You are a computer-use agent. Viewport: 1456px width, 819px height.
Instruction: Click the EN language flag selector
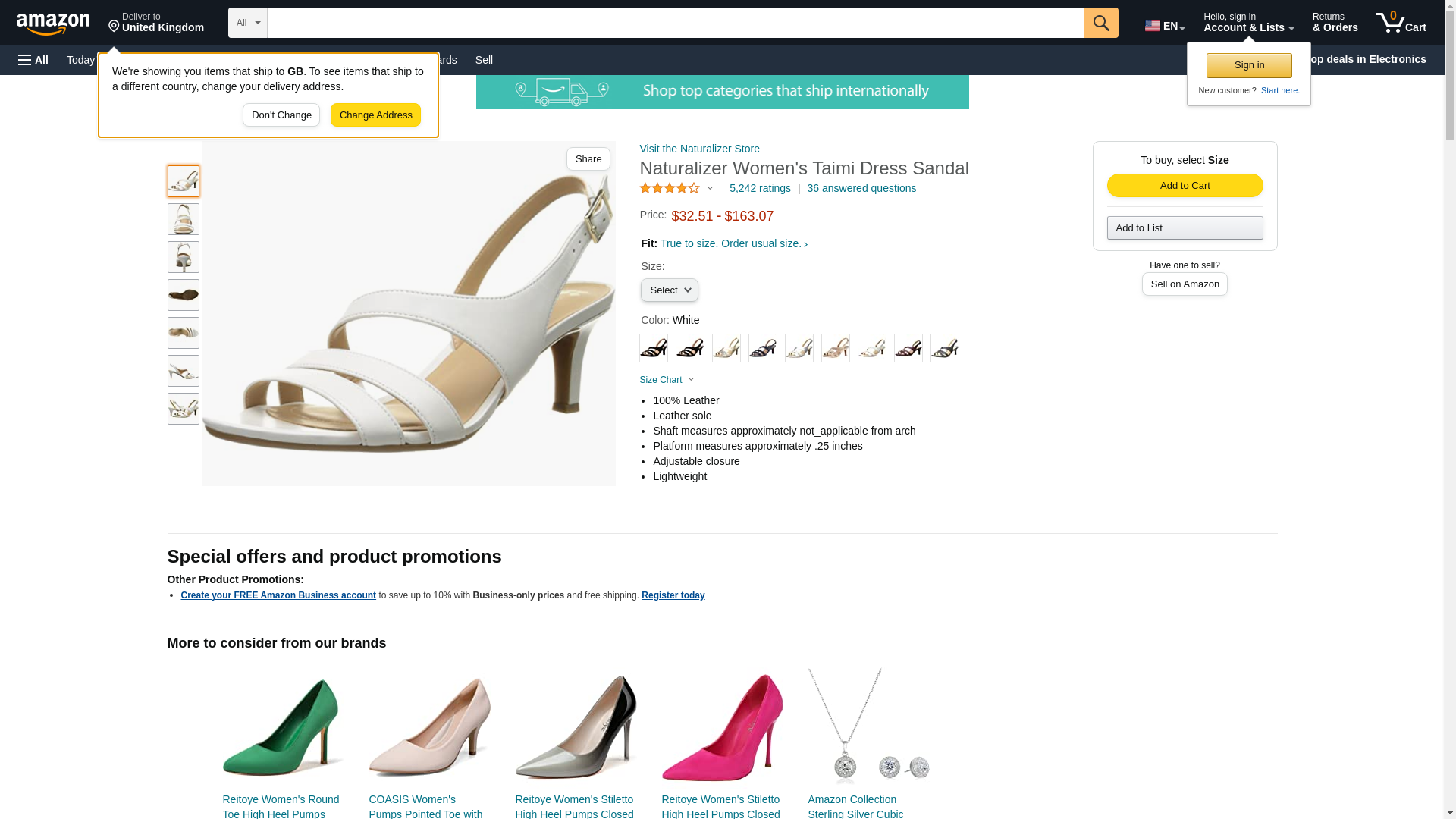point(1164,26)
